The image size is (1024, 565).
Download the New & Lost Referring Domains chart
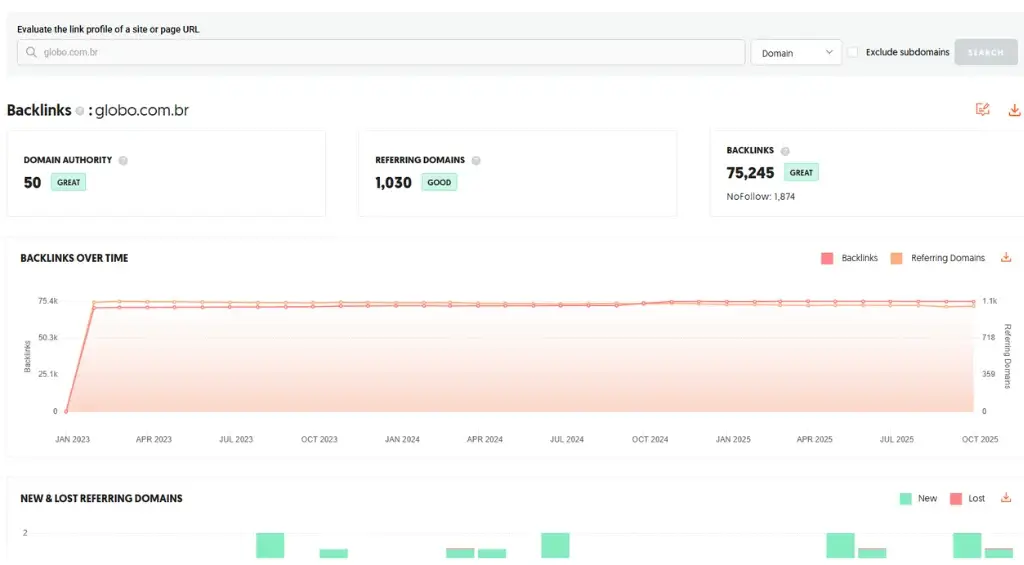pyautogui.click(x=1006, y=498)
